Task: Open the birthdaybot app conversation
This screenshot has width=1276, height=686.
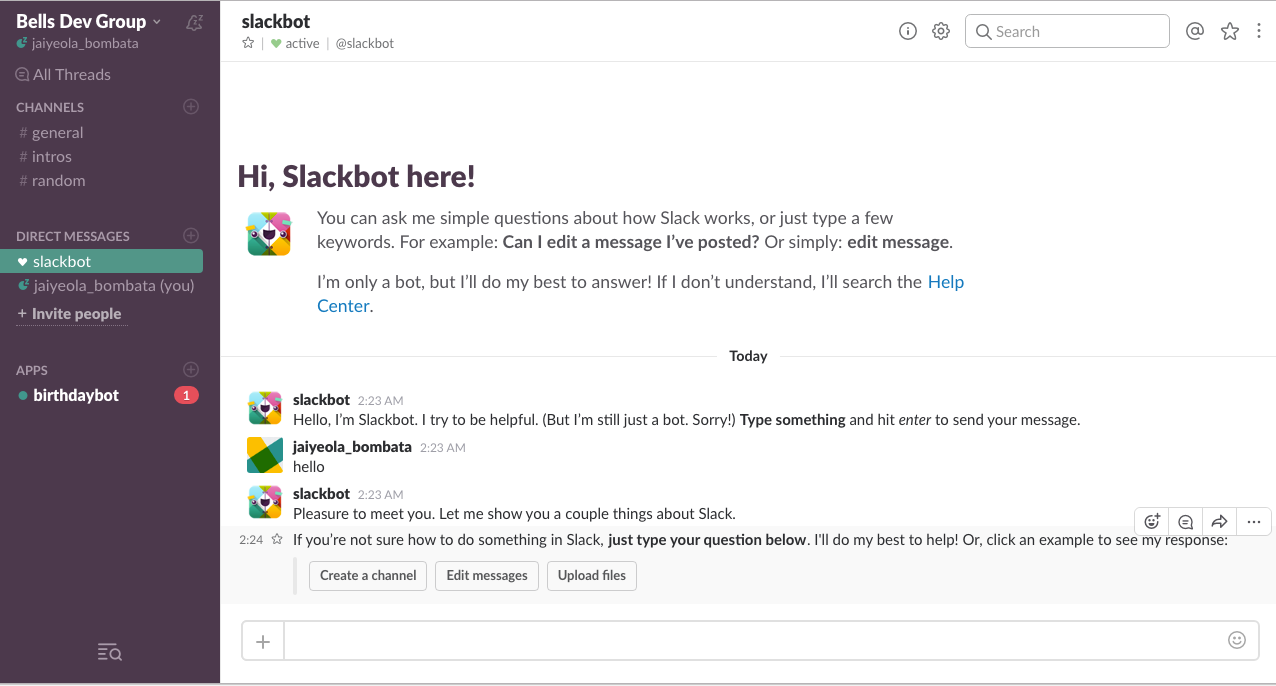Action: (x=76, y=395)
